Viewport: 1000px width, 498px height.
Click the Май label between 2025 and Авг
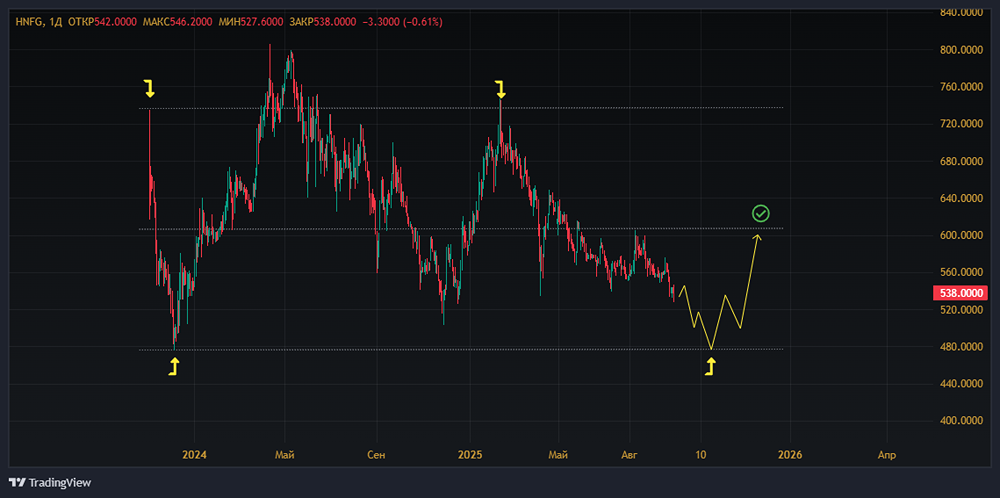[559, 455]
